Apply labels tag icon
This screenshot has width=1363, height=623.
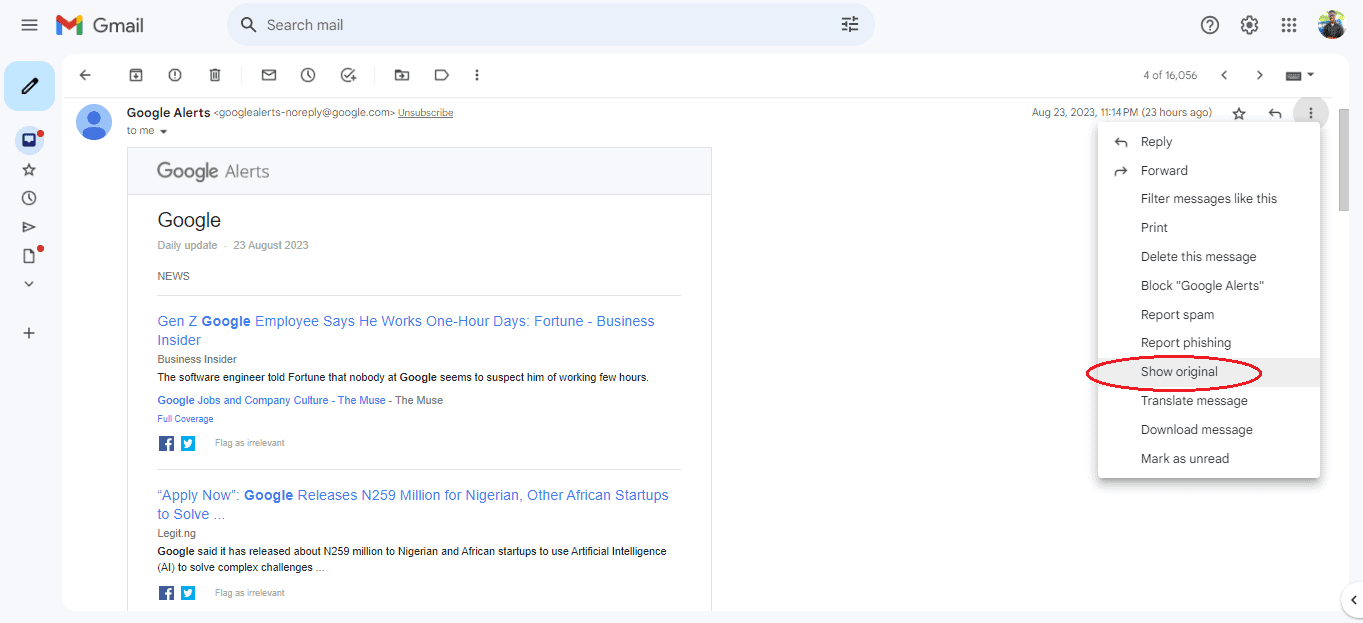pyautogui.click(x=441, y=75)
